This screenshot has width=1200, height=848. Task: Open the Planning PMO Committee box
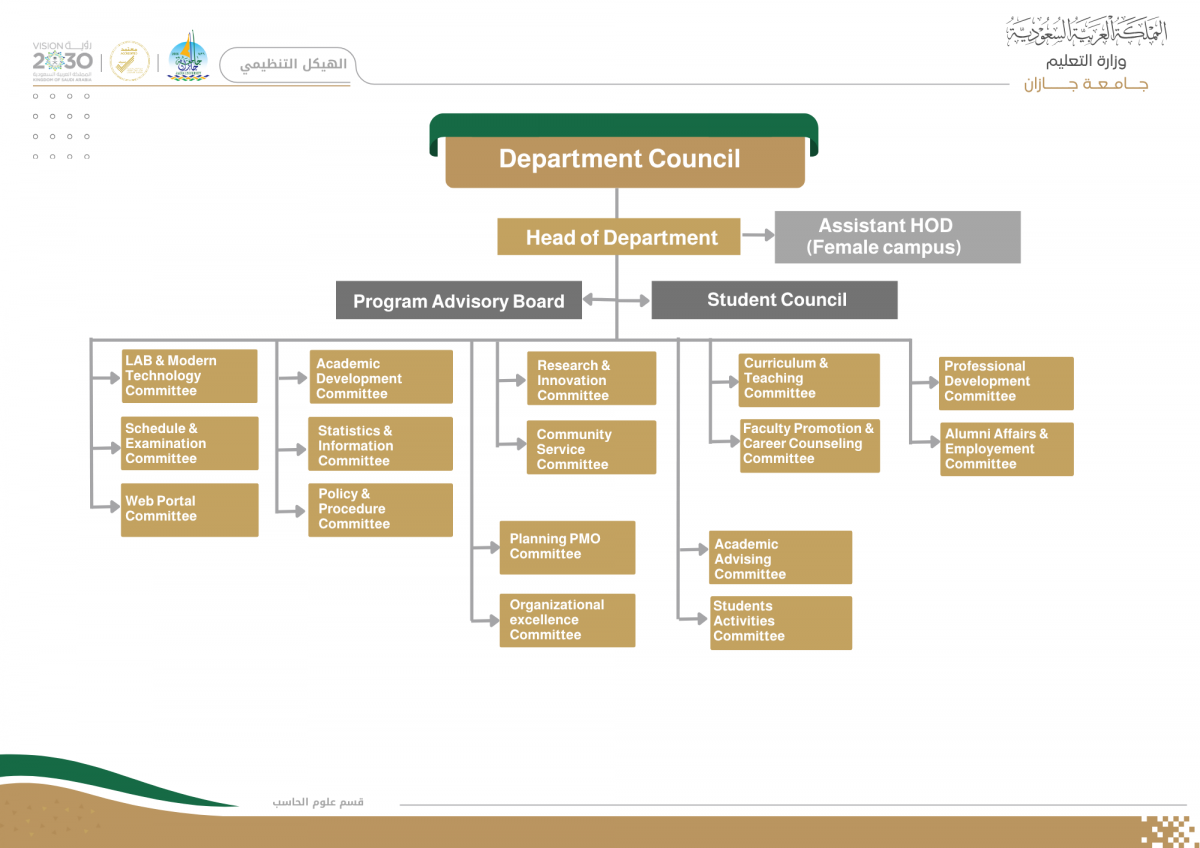[567, 547]
